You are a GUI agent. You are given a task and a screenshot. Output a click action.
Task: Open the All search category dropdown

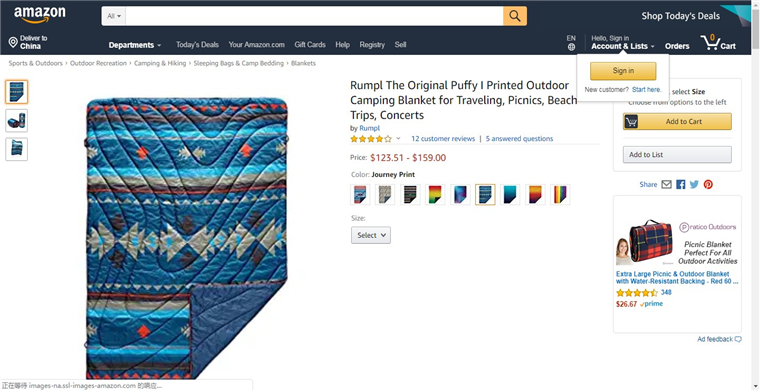coord(114,16)
